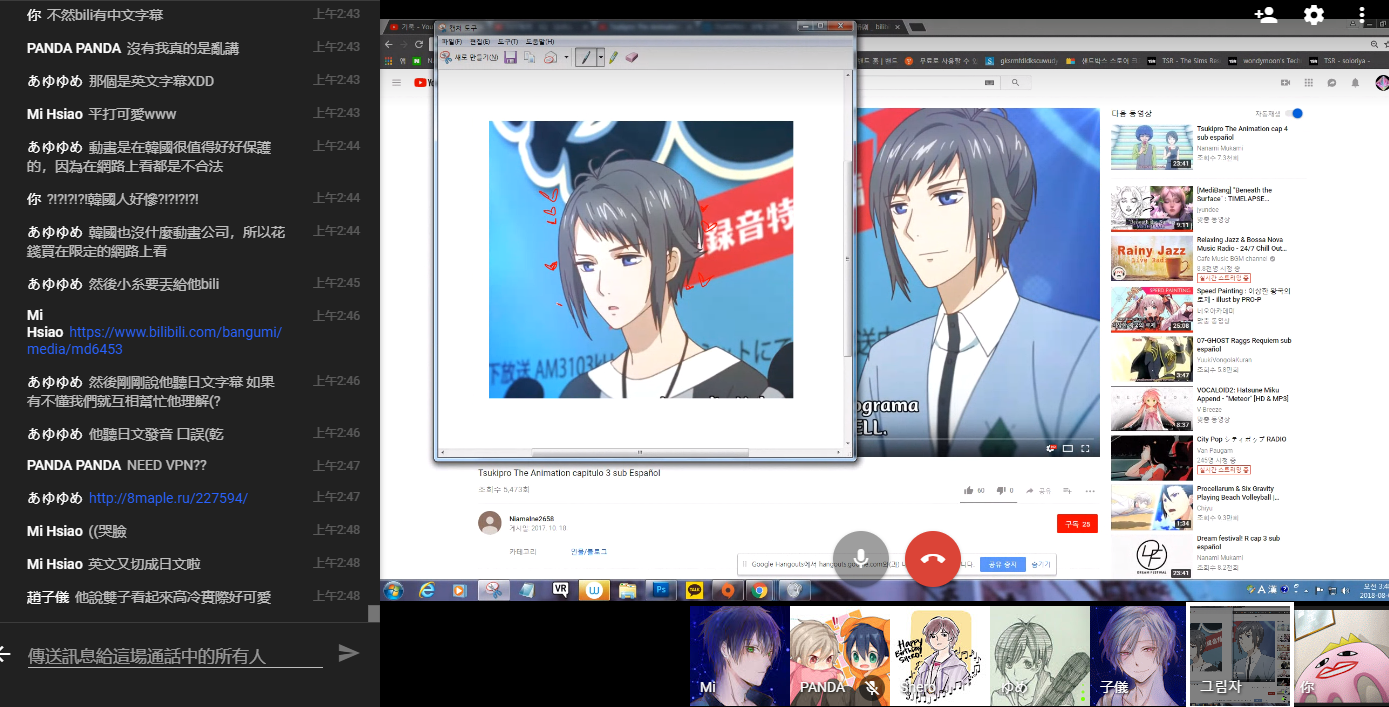Open YouTube account avatar
1389x707 pixels.
[x=1382, y=83]
